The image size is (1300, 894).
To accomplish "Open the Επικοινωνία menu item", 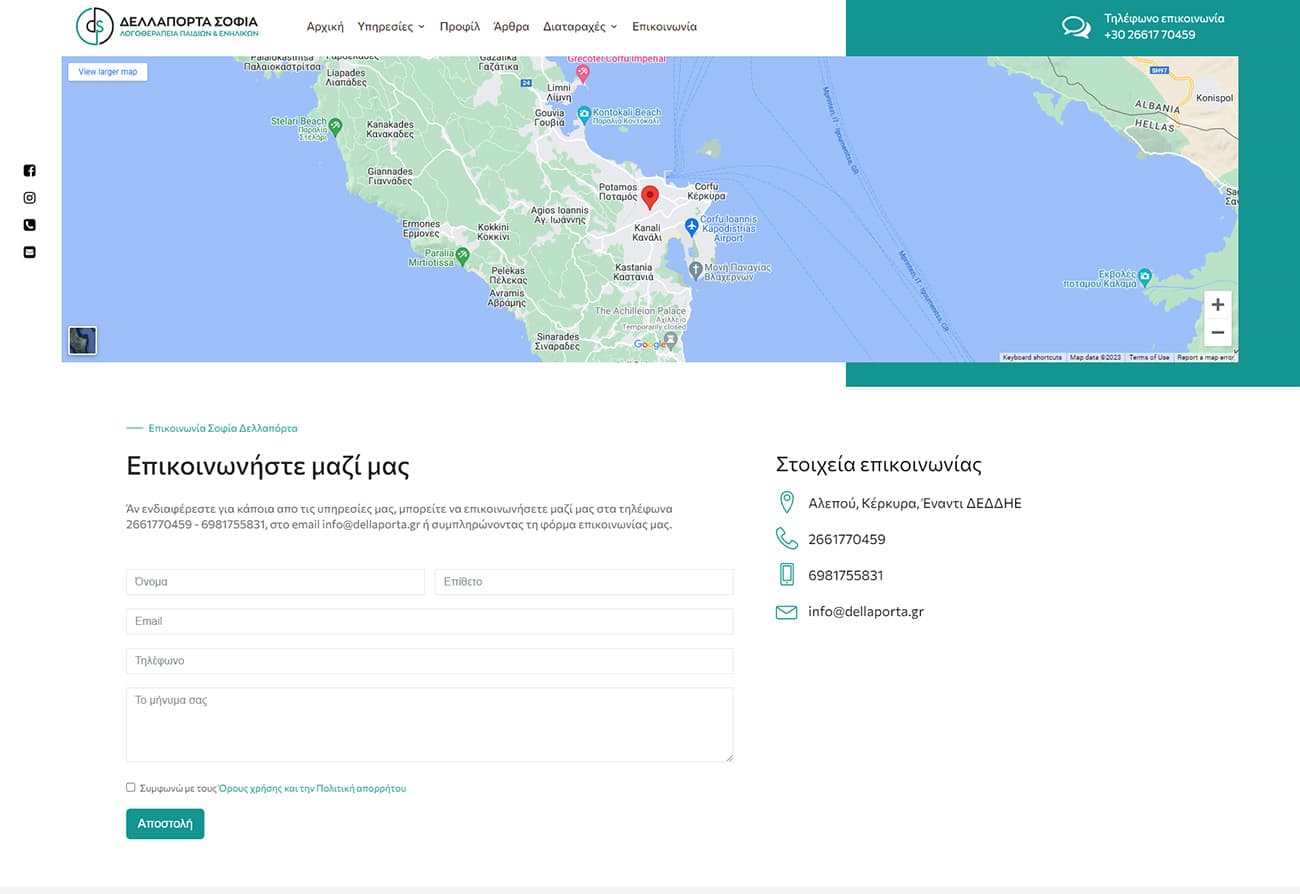I will click(x=664, y=27).
